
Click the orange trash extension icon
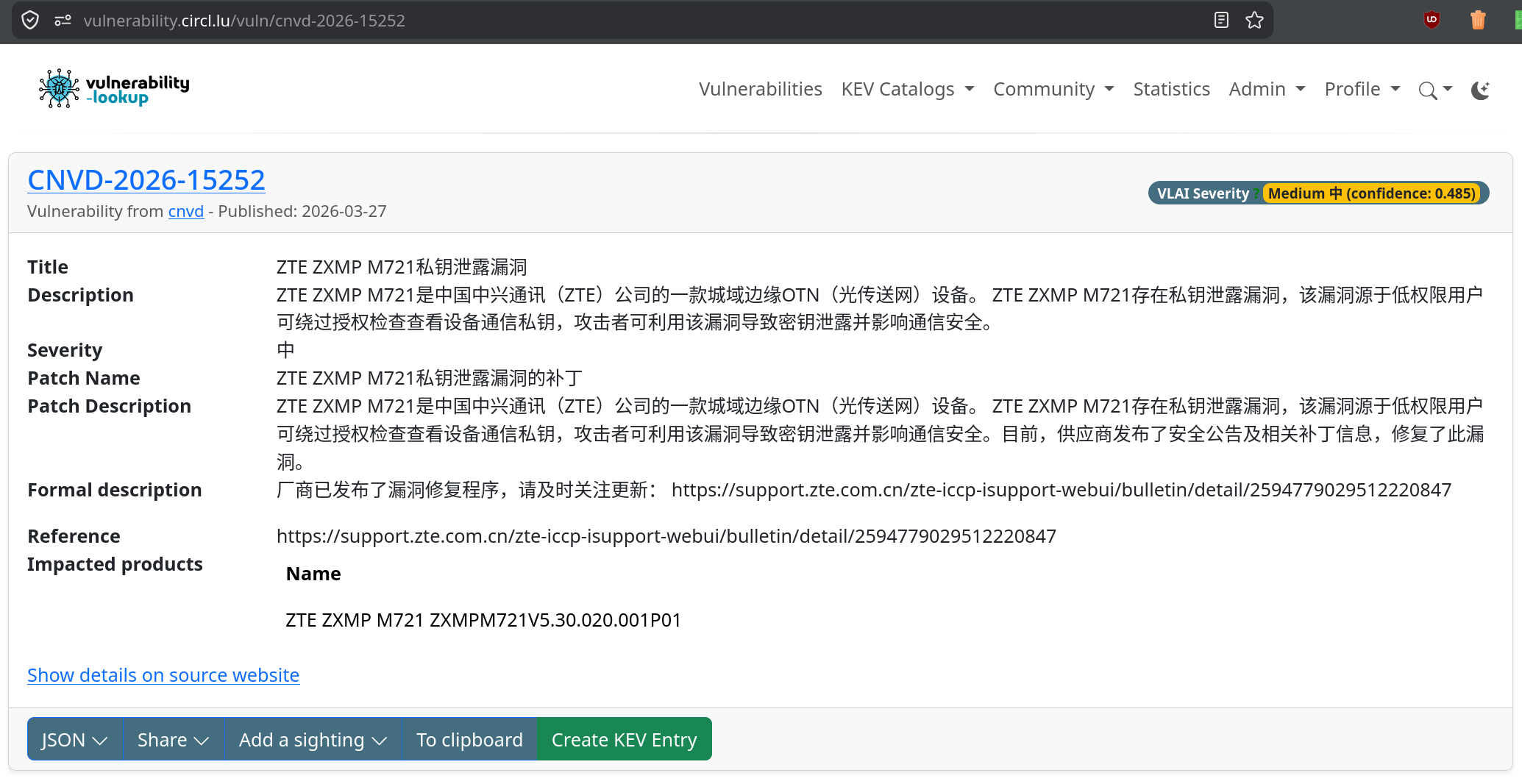(1477, 20)
